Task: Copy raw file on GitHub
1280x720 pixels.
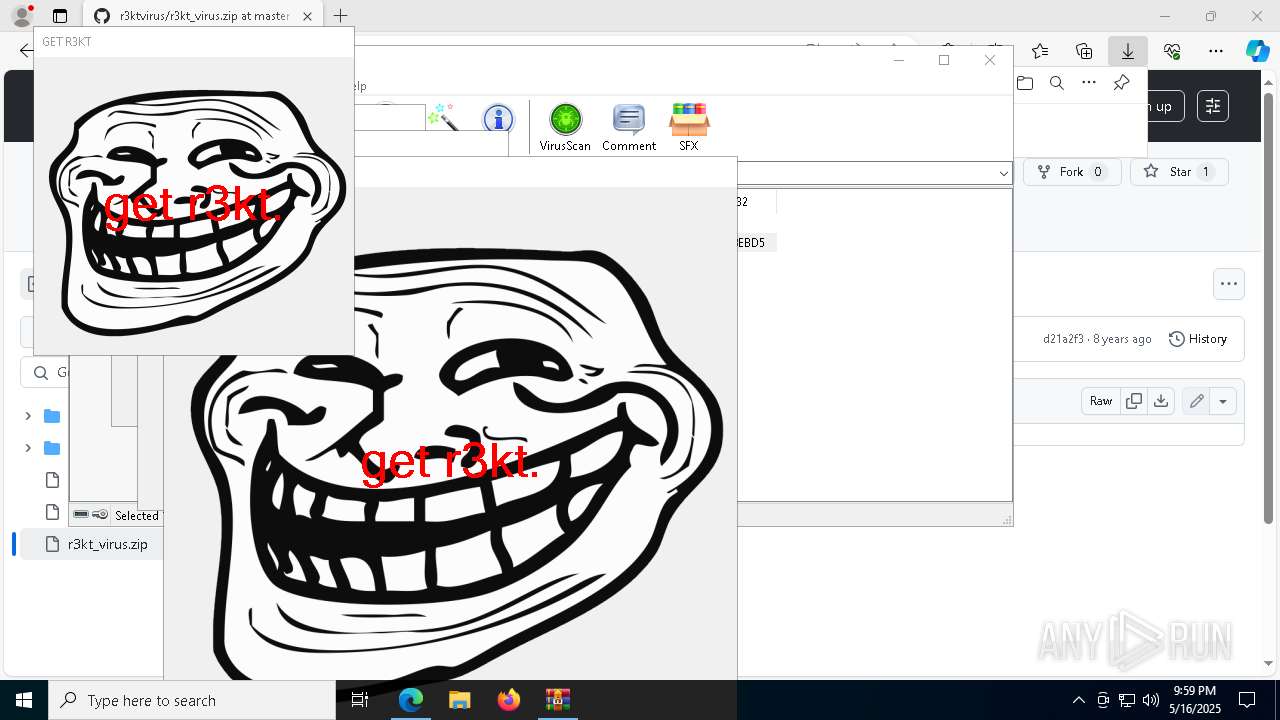Action: [1134, 401]
